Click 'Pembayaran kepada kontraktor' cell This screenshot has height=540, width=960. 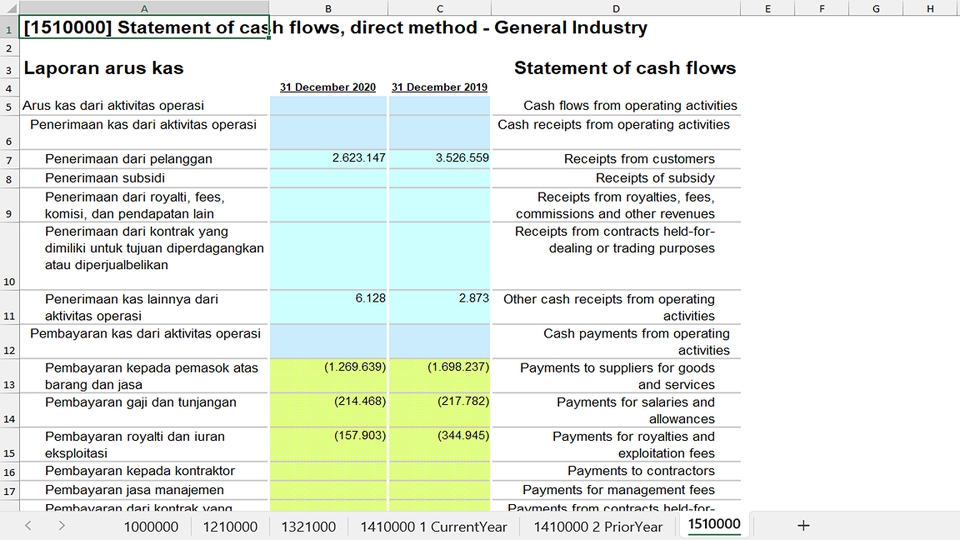tap(144, 471)
